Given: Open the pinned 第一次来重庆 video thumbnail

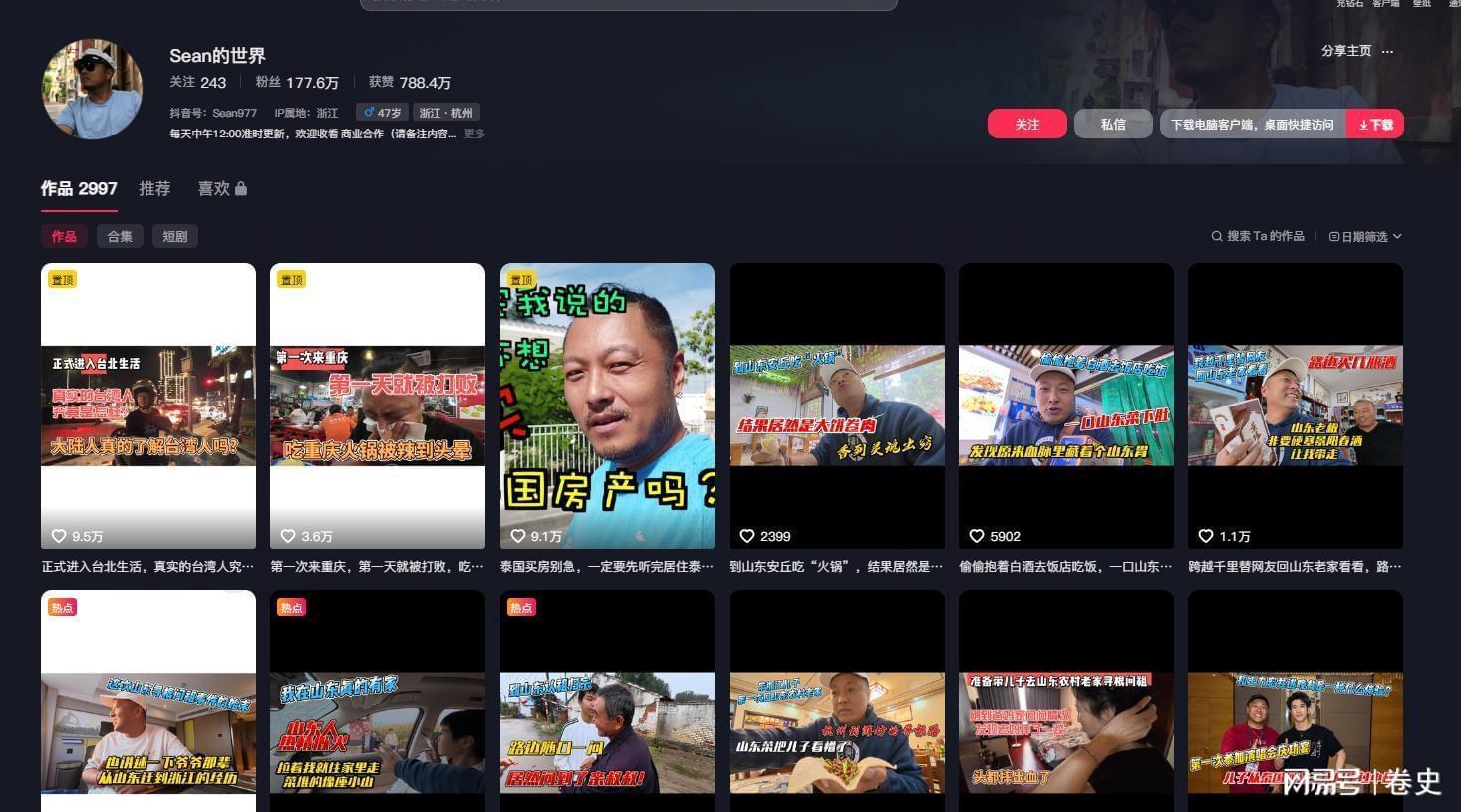Looking at the screenshot, I should point(378,406).
